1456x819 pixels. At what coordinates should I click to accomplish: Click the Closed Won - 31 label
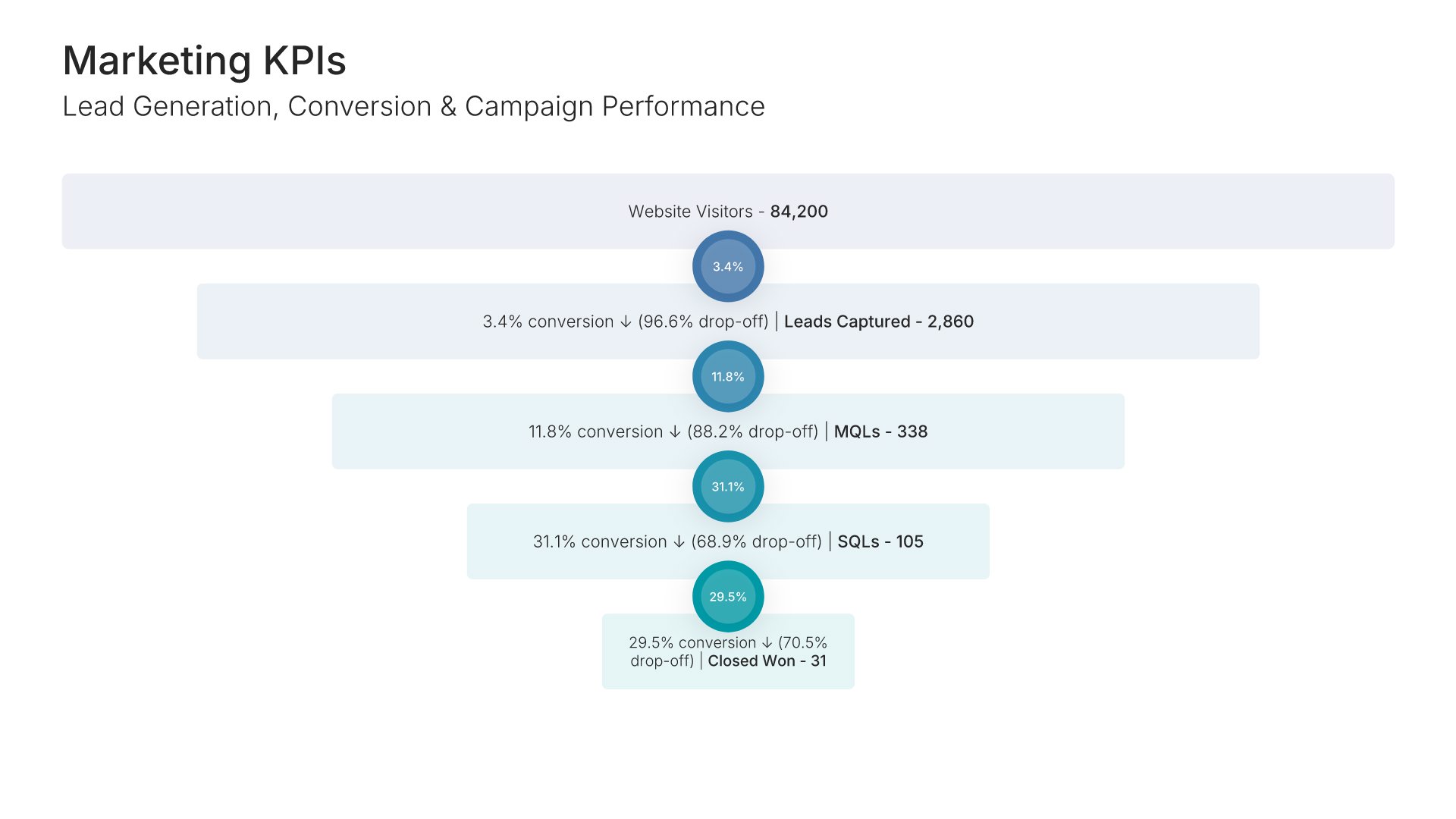pos(767,661)
